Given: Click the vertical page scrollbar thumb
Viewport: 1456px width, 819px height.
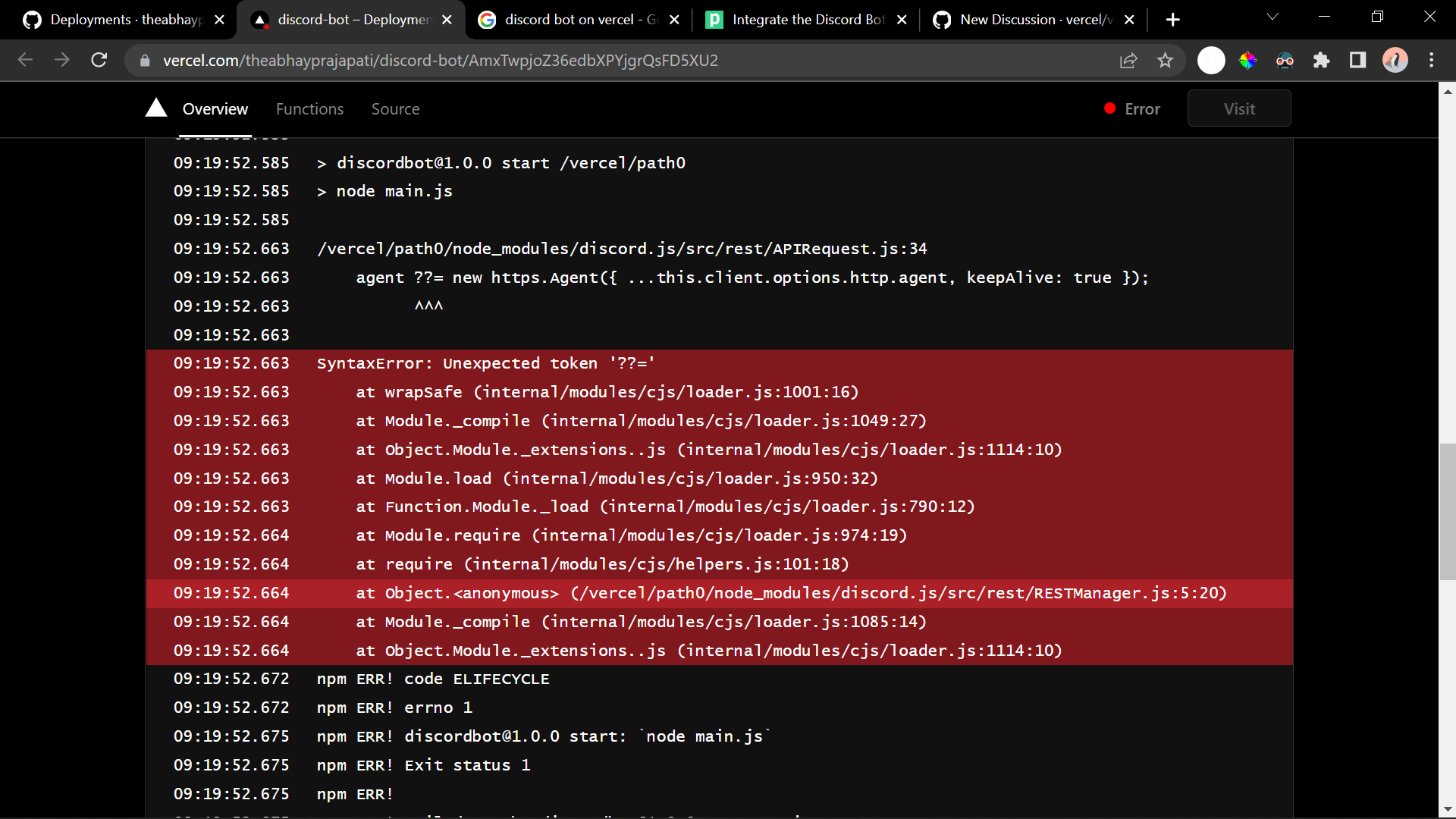Looking at the screenshot, I should point(1447,512).
